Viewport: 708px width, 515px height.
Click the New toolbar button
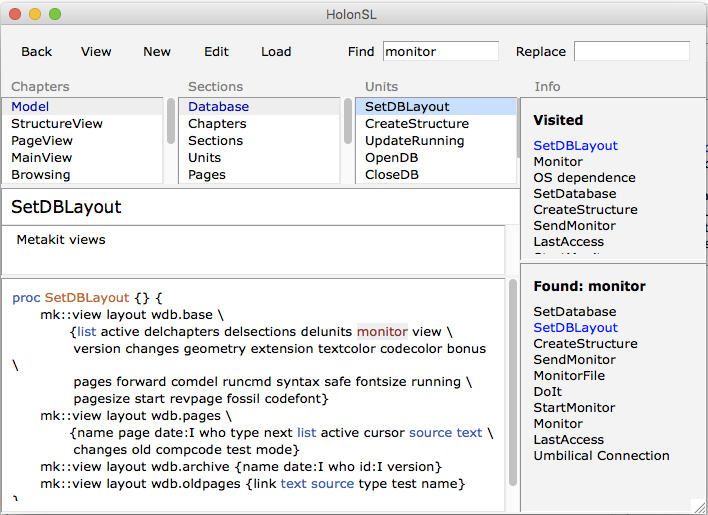pyautogui.click(x=157, y=51)
